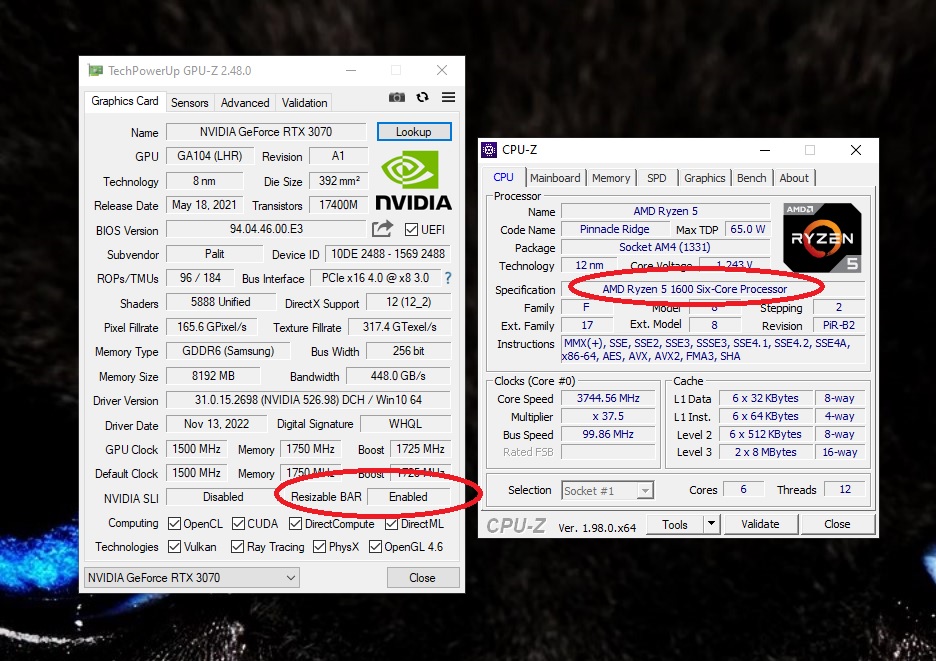This screenshot has height=661, width=936.
Task: Click the Memory Type value GDDR6 (Samsung)
Action: 228,351
